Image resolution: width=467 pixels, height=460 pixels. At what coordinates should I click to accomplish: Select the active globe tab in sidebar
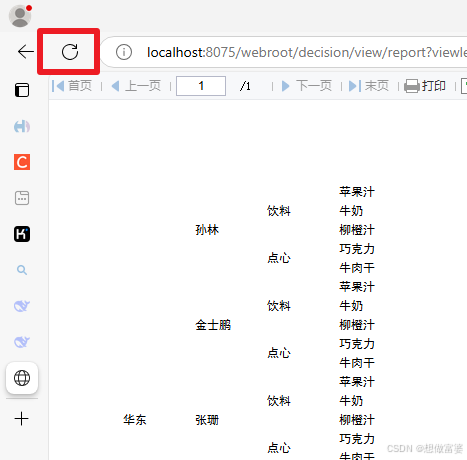[22, 378]
